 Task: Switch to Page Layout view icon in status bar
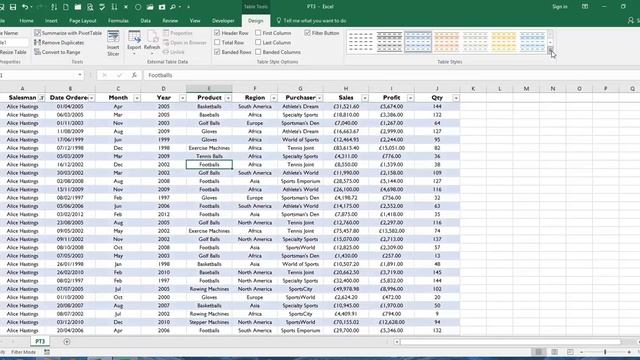pyautogui.click(x=554, y=352)
